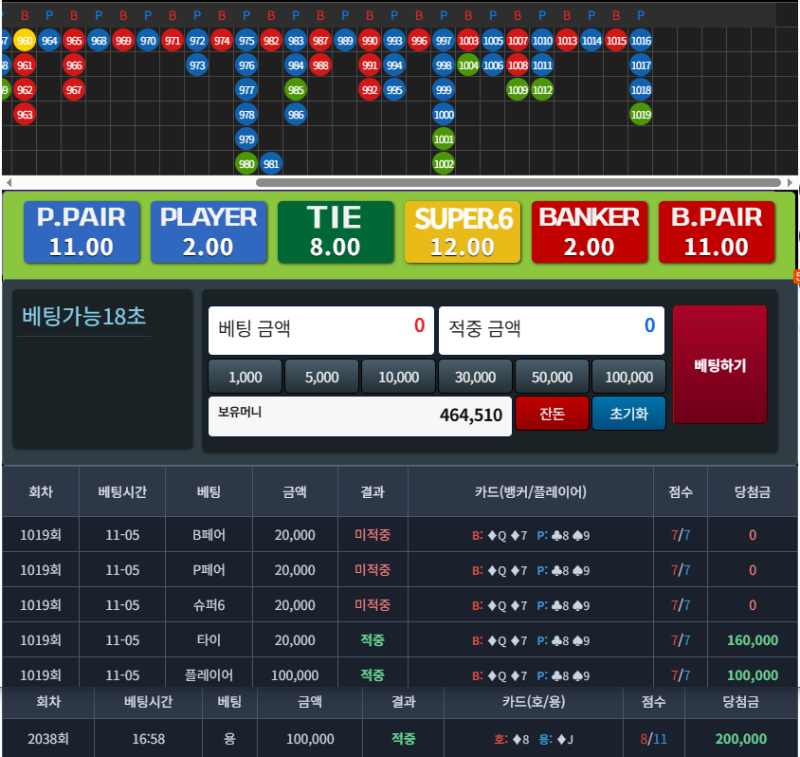Pick the green TIE 8.00 bet
Screen dimensions: 800x757
coord(334,232)
